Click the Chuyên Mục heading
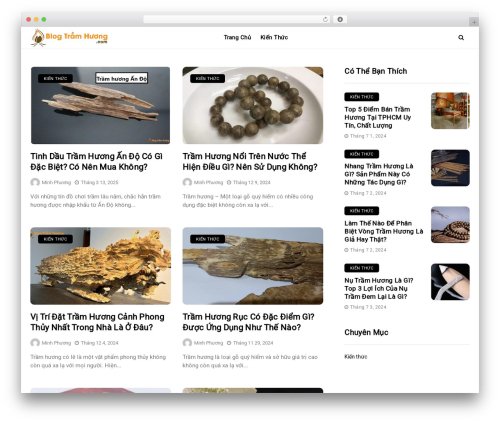500x423 pixels. [366, 332]
